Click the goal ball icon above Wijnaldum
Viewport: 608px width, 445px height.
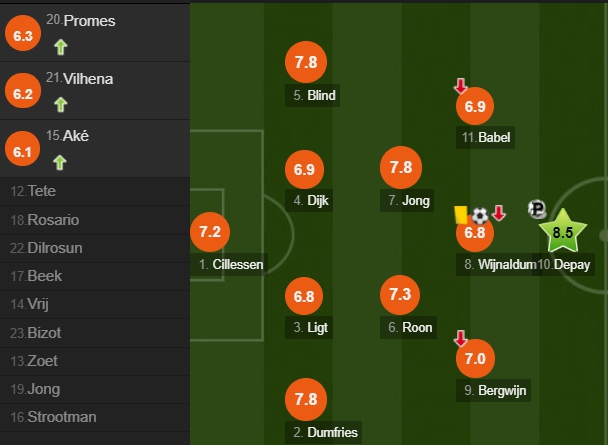click(x=480, y=214)
